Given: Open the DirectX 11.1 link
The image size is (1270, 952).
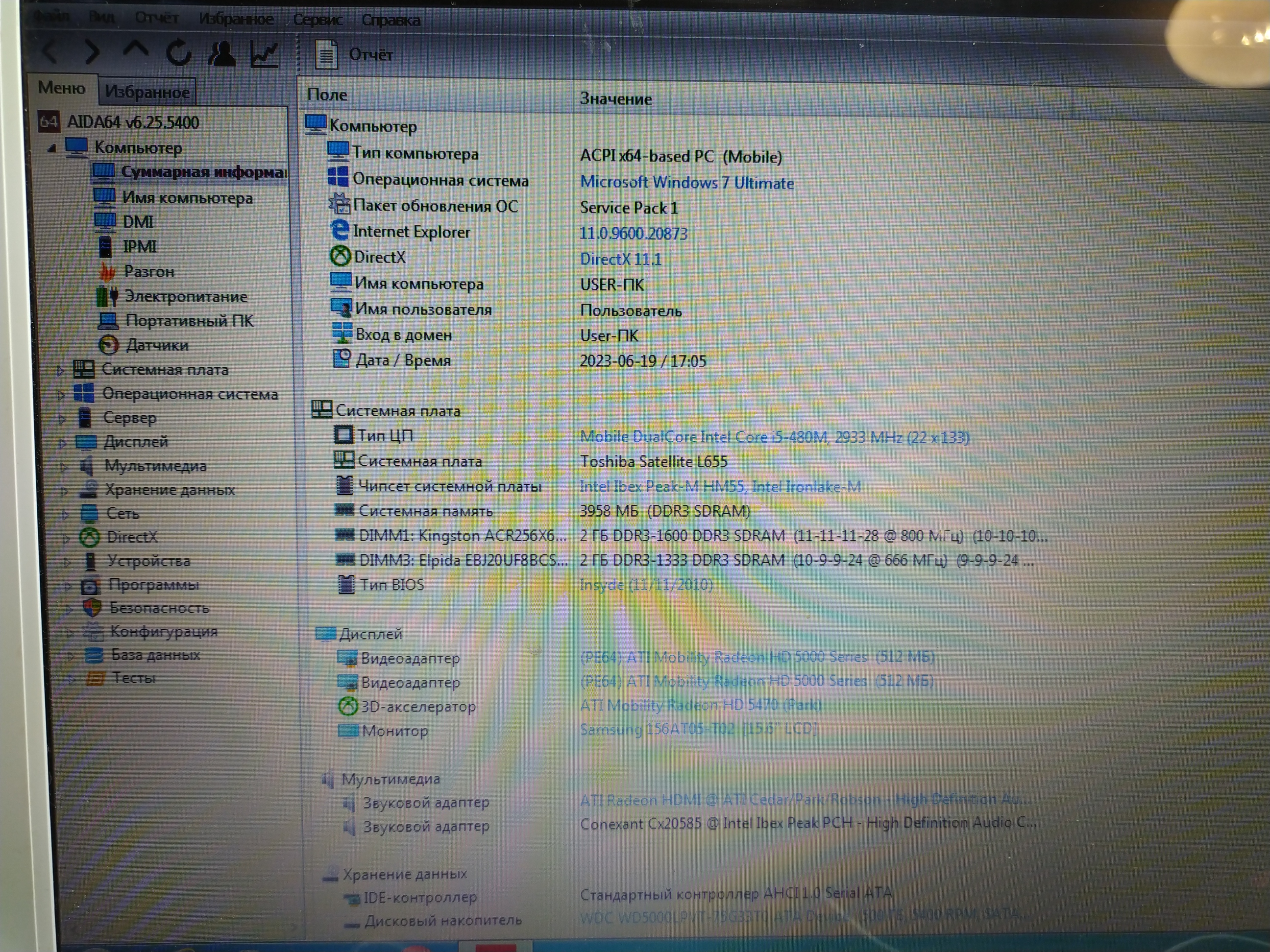Looking at the screenshot, I should click(x=621, y=259).
